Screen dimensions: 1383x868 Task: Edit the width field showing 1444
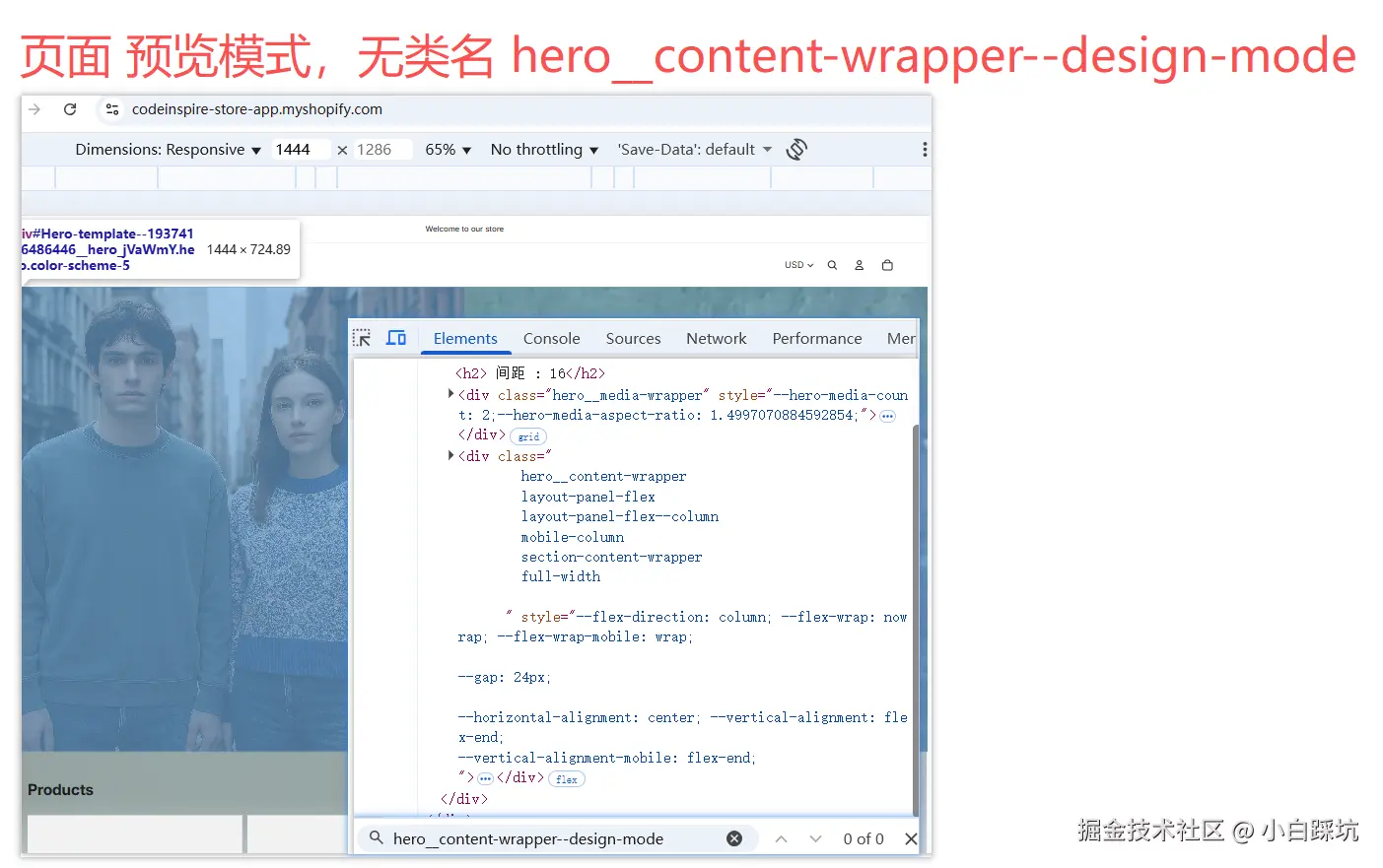pyautogui.click(x=300, y=150)
